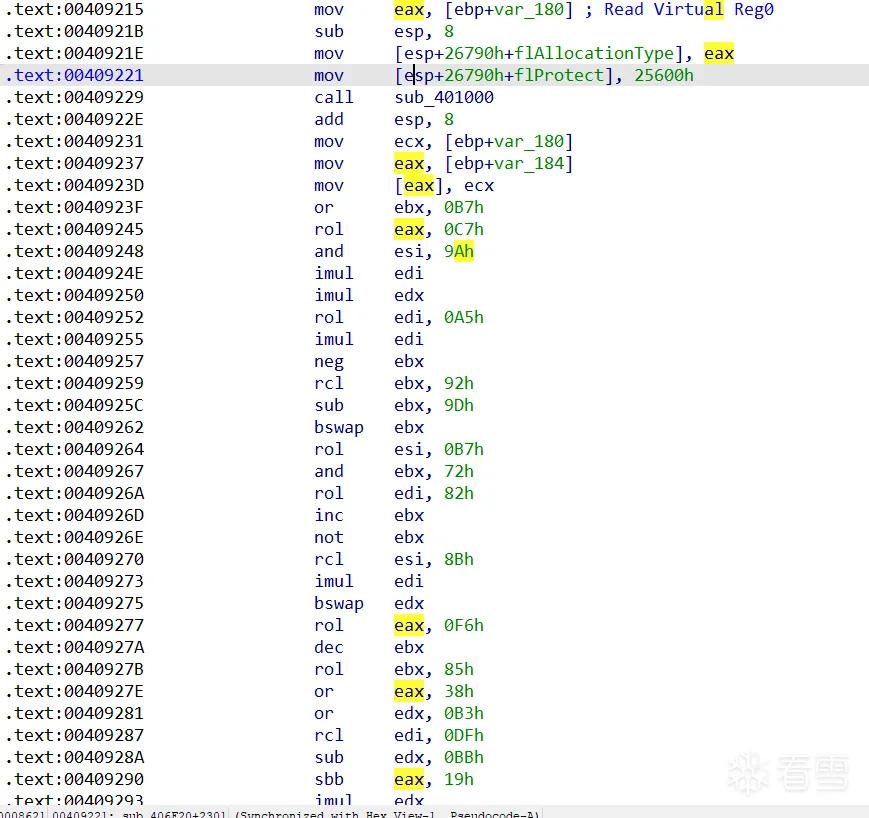
Task: Click the 'neg' mnemonic
Action: tap(329, 361)
